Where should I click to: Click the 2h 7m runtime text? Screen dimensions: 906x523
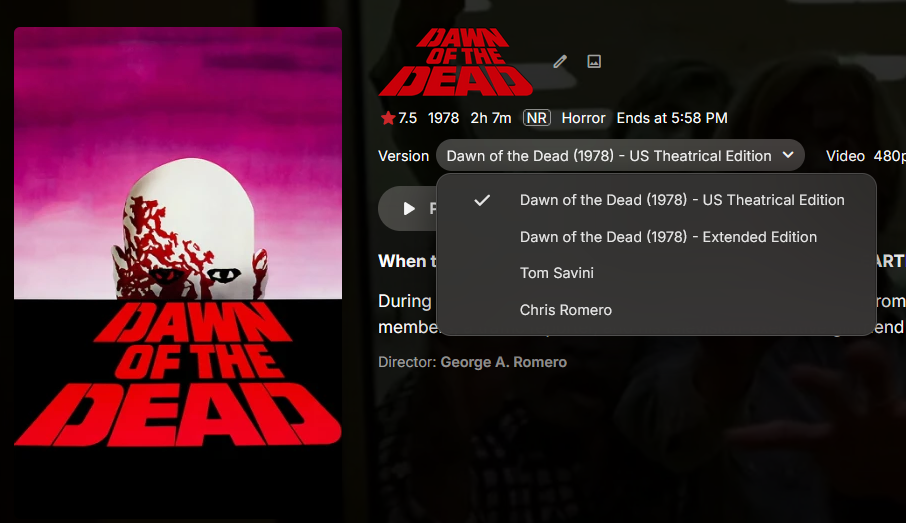[x=491, y=118]
